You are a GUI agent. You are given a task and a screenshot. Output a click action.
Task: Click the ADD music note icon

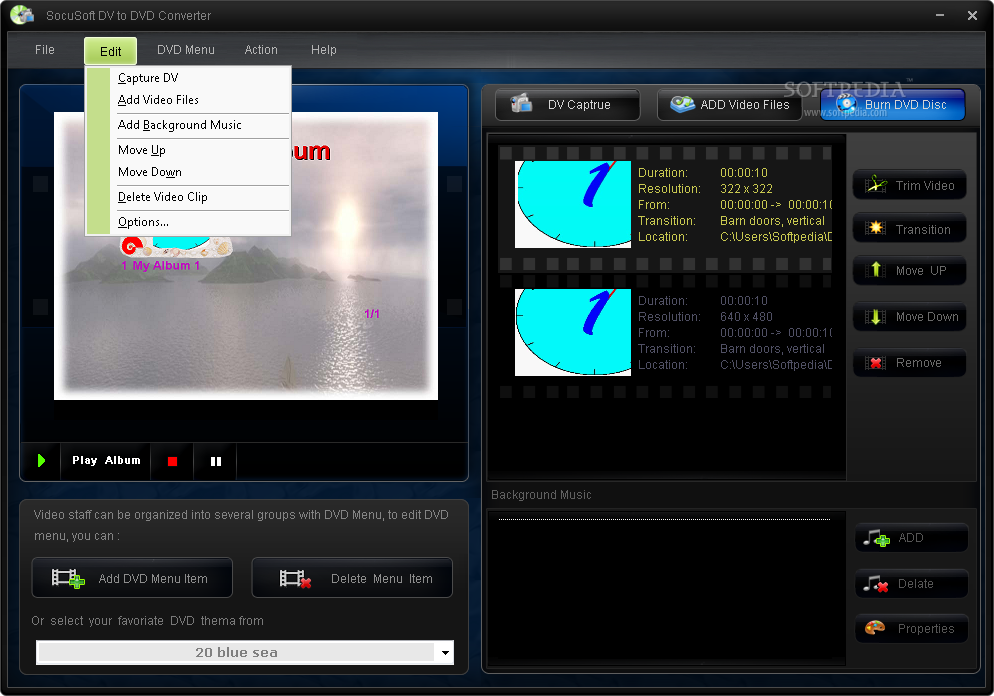(x=877, y=538)
